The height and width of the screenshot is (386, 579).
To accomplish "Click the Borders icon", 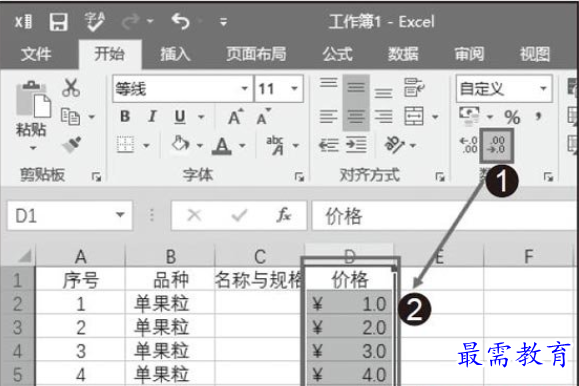I will 126,144.
